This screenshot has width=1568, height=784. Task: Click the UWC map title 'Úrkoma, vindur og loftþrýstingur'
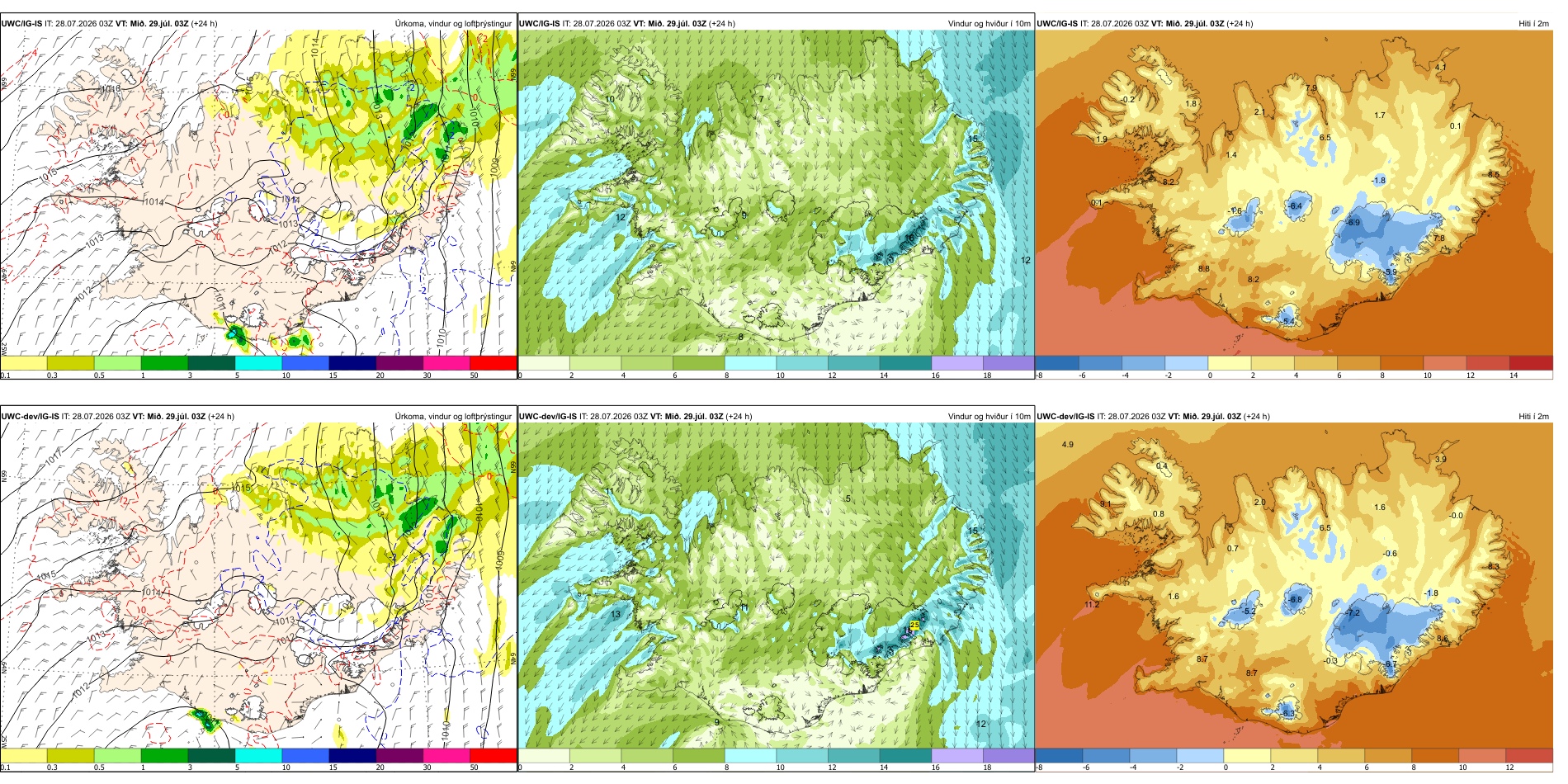453,23
